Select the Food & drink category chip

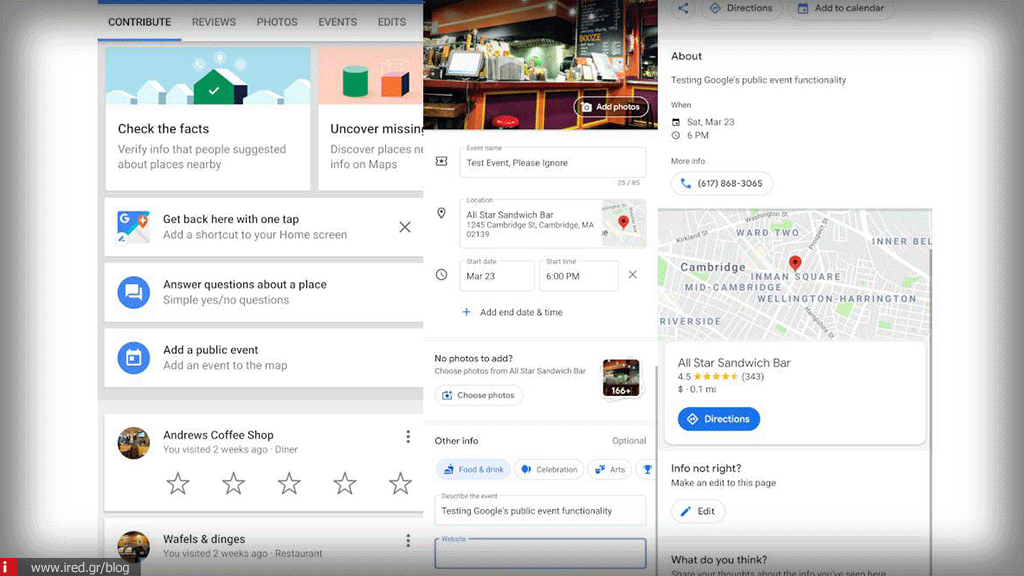(x=473, y=468)
